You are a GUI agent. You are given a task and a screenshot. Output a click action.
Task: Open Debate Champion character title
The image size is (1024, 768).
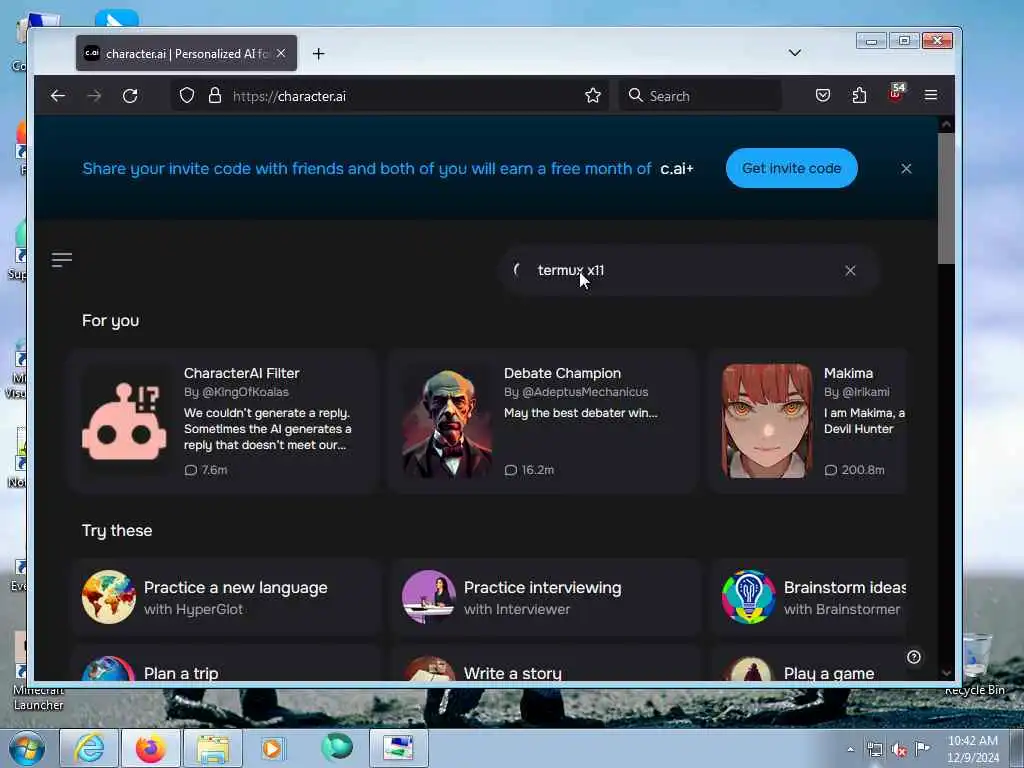(562, 374)
